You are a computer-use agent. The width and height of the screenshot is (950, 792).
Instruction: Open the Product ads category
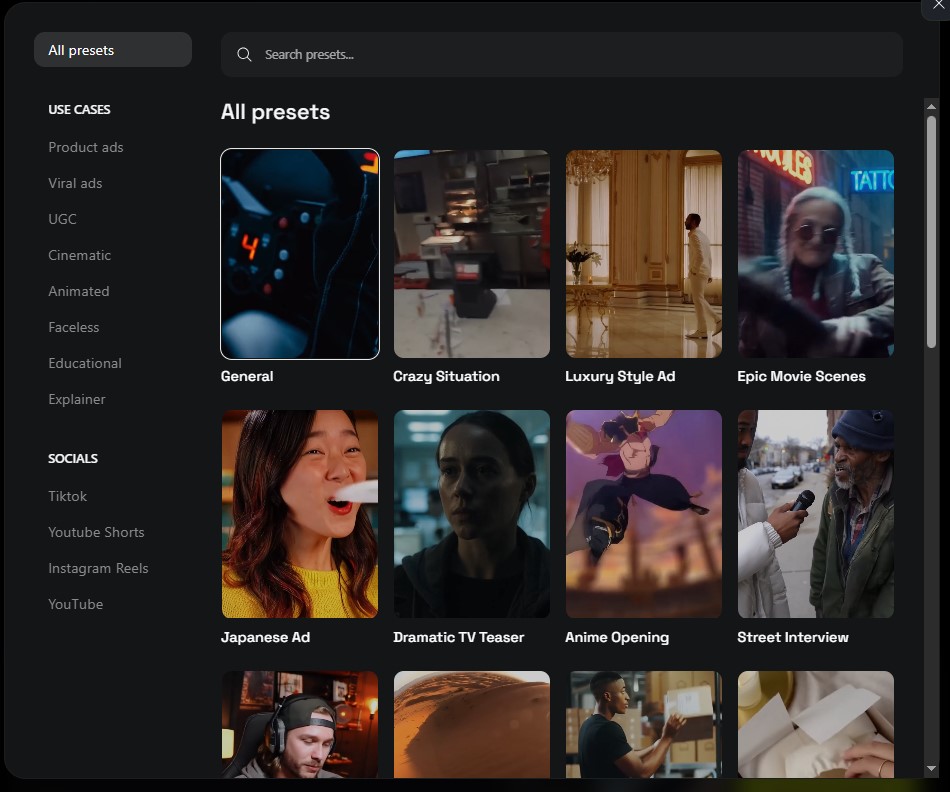pos(86,147)
